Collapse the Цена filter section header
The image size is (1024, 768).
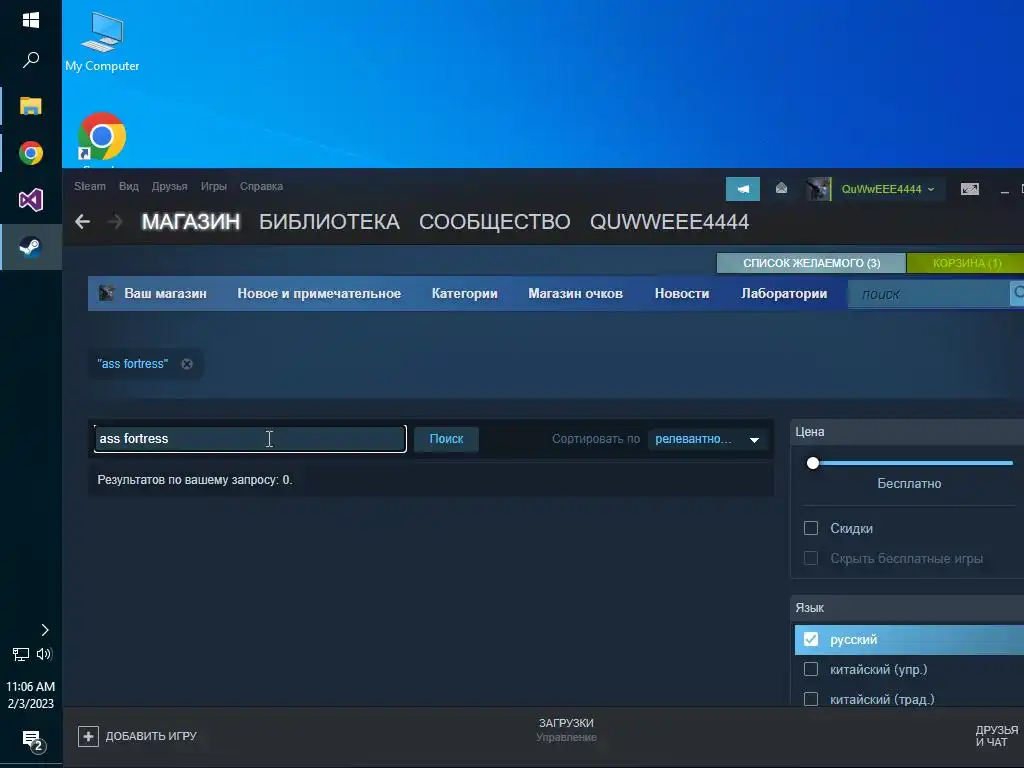(x=906, y=432)
